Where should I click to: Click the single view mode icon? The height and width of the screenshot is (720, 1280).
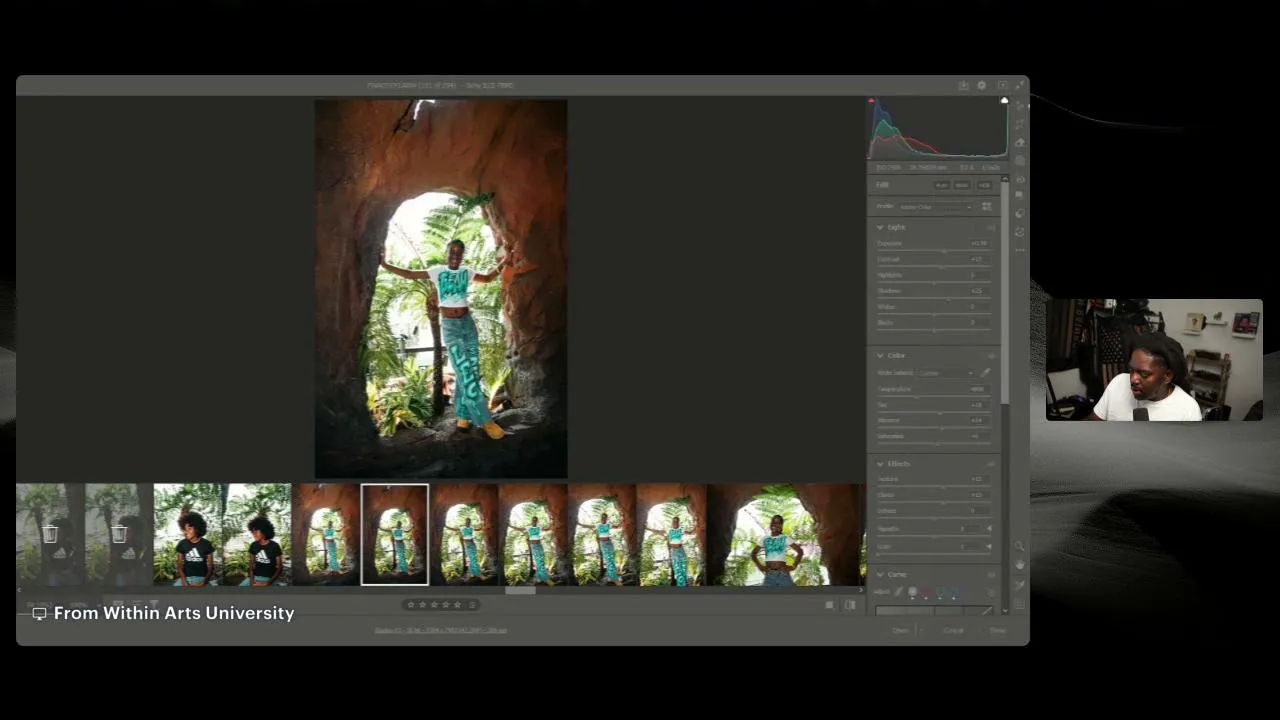(830, 604)
